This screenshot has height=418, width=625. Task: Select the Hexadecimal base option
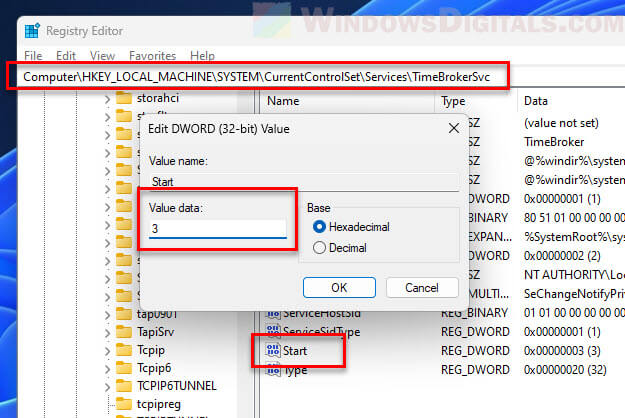tap(320, 227)
